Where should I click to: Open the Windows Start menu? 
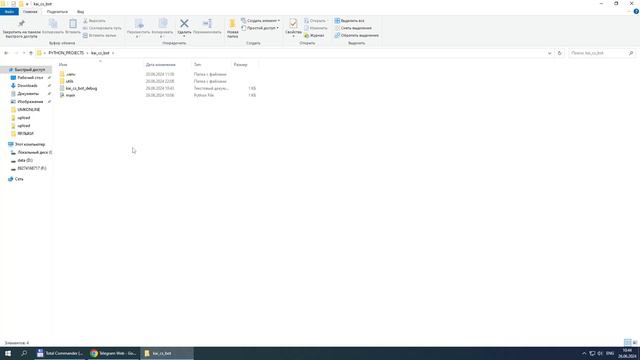[x=8, y=353]
